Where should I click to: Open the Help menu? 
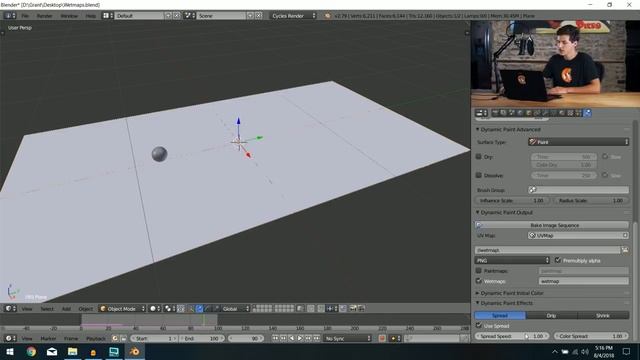pos(91,16)
